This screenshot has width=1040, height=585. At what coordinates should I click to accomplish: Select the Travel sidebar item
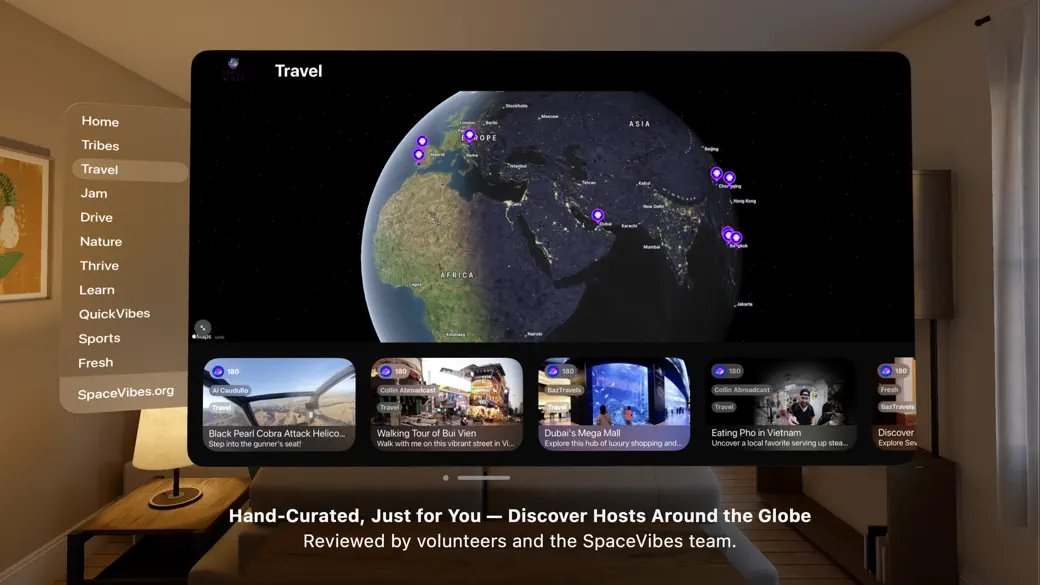click(x=129, y=170)
